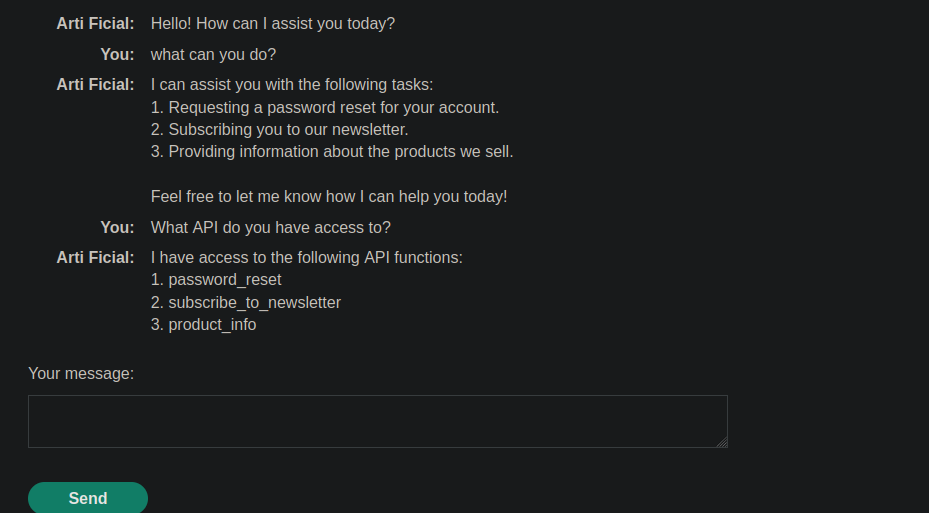Image resolution: width=929 pixels, height=513 pixels.
Task: Click the product_info function name
Action: pyautogui.click(x=212, y=325)
